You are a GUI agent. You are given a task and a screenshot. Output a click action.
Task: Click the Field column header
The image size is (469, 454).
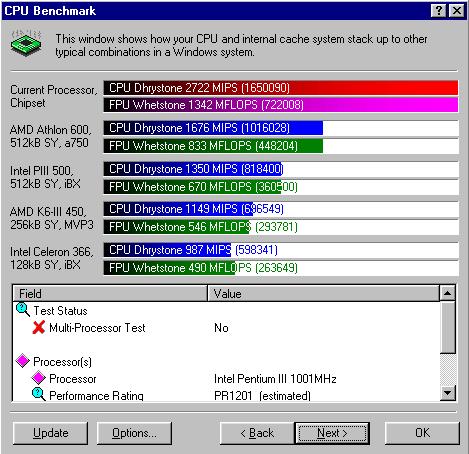click(110, 293)
